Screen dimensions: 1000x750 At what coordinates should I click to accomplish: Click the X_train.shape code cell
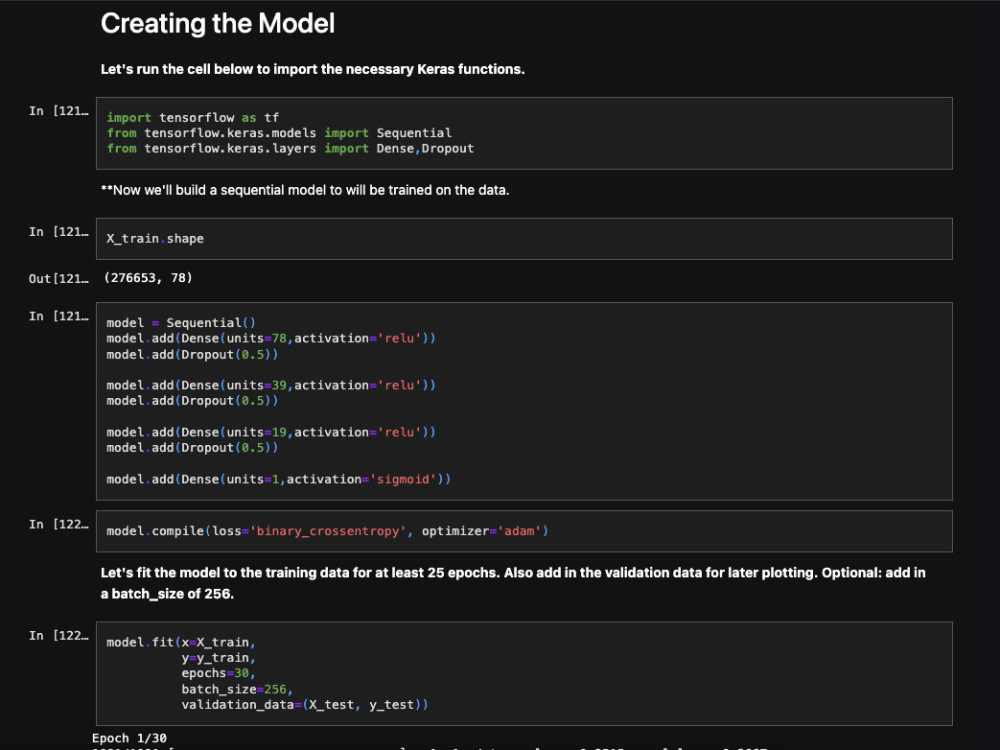[x=524, y=239]
